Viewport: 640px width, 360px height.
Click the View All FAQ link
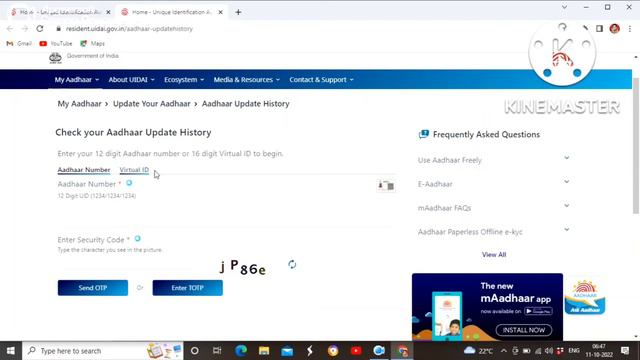pos(494,255)
